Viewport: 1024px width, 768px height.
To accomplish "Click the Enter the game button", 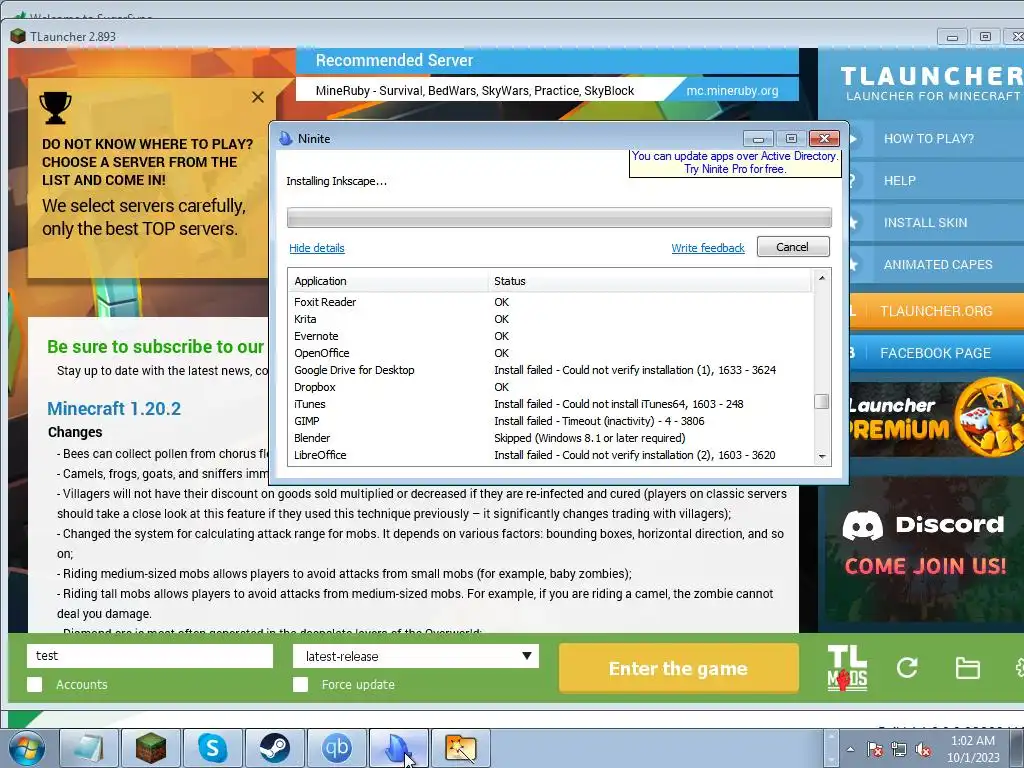I will pos(679,668).
